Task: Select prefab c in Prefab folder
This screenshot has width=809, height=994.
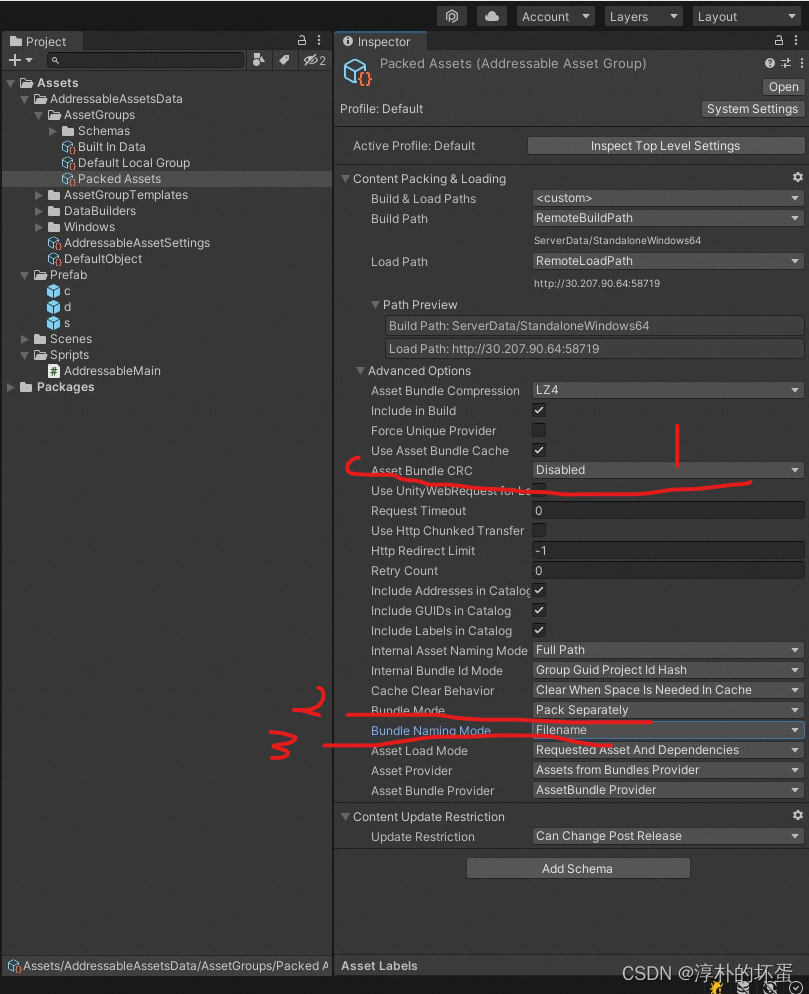Action: (59, 291)
